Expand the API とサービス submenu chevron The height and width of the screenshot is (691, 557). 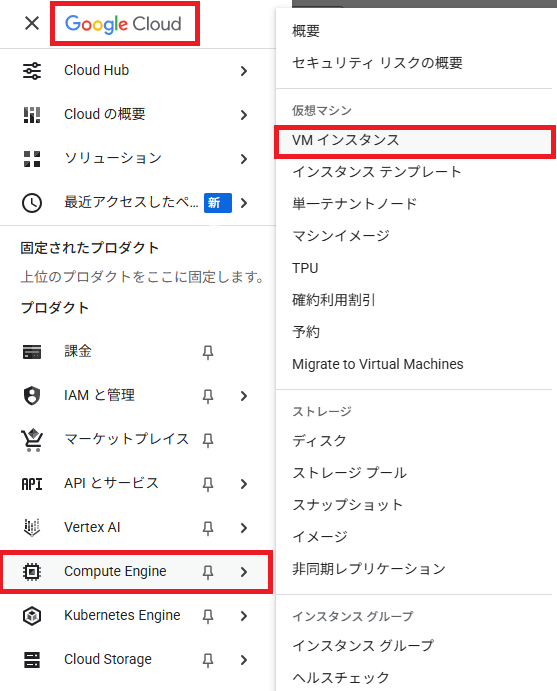244,484
